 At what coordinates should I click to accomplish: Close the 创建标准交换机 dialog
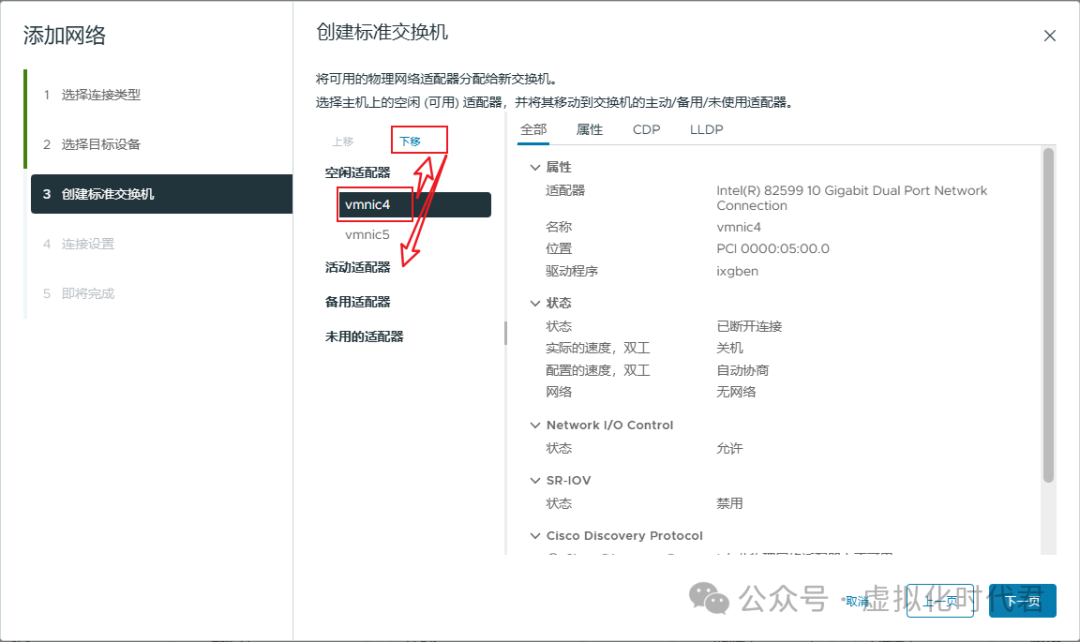pos(1050,35)
